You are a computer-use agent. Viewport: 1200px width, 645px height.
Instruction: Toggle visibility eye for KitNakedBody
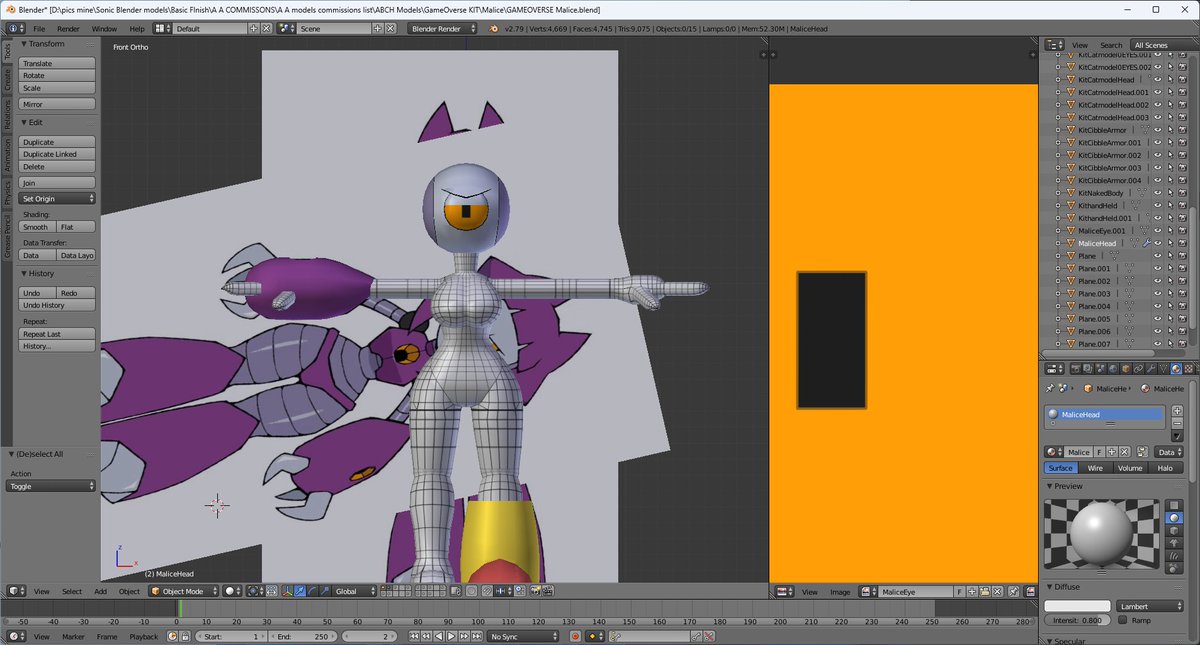(x=1157, y=192)
